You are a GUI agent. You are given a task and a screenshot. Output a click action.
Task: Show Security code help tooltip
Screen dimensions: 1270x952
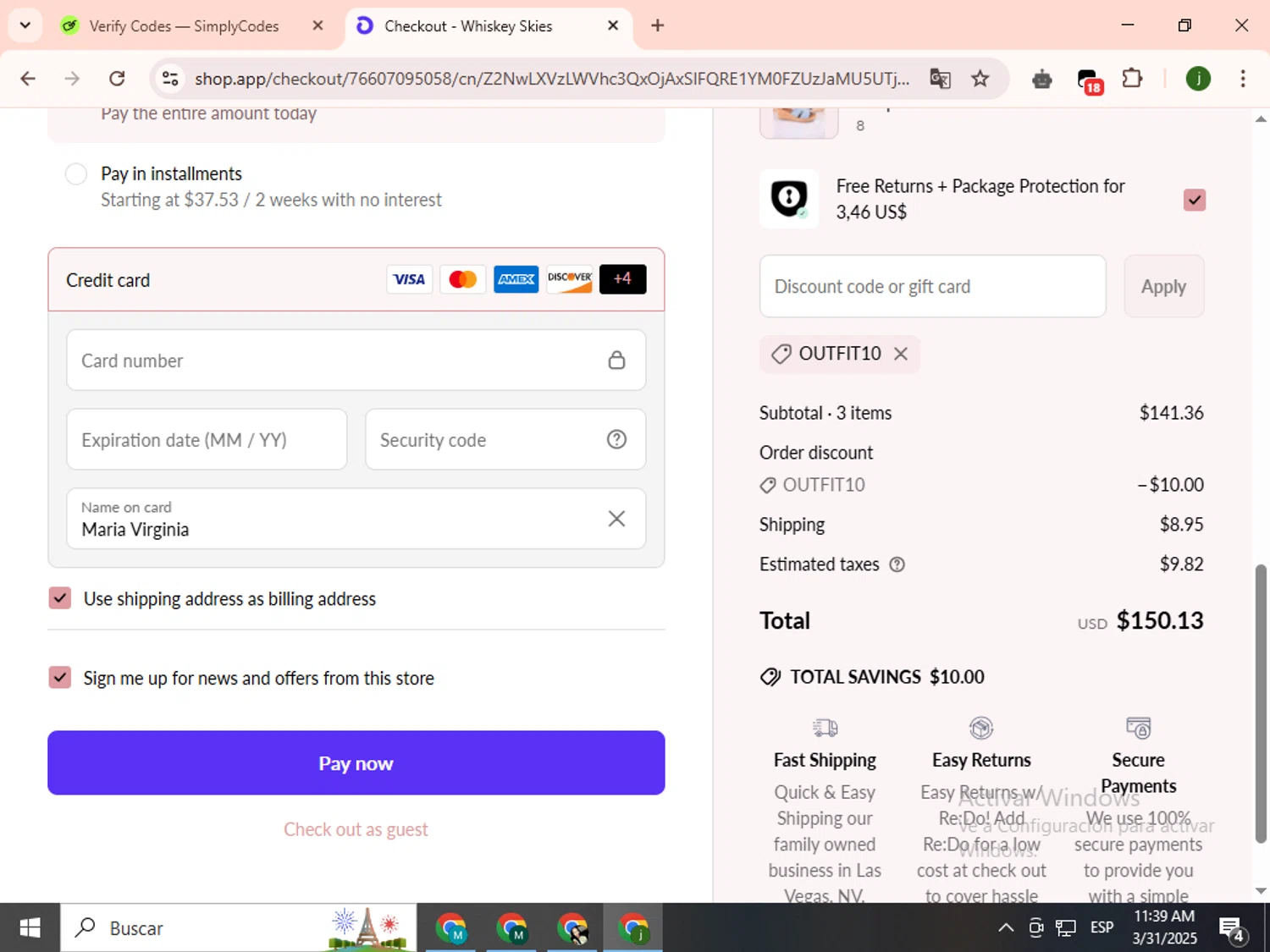(x=616, y=439)
